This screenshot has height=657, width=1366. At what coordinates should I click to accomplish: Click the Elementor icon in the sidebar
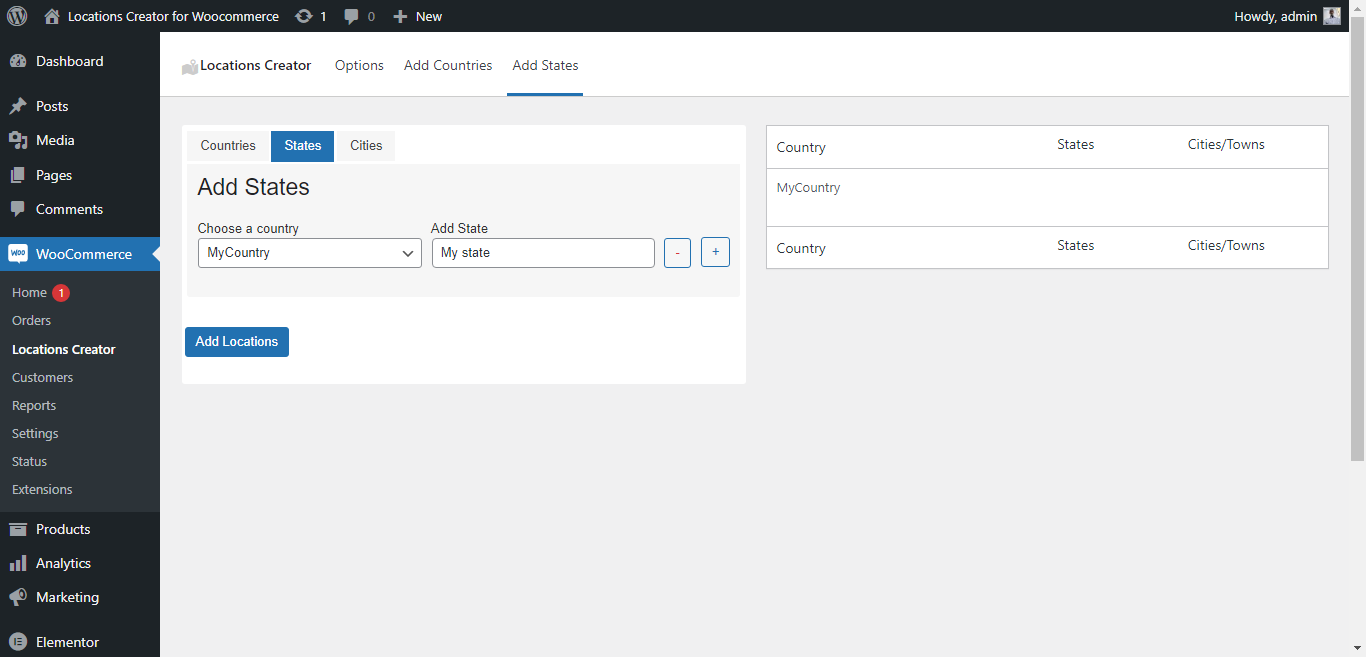click(18, 642)
